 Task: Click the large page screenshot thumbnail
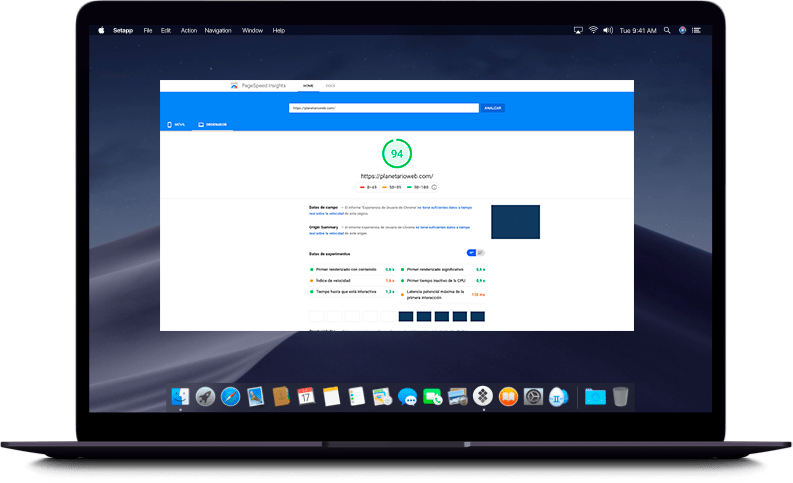pos(515,222)
